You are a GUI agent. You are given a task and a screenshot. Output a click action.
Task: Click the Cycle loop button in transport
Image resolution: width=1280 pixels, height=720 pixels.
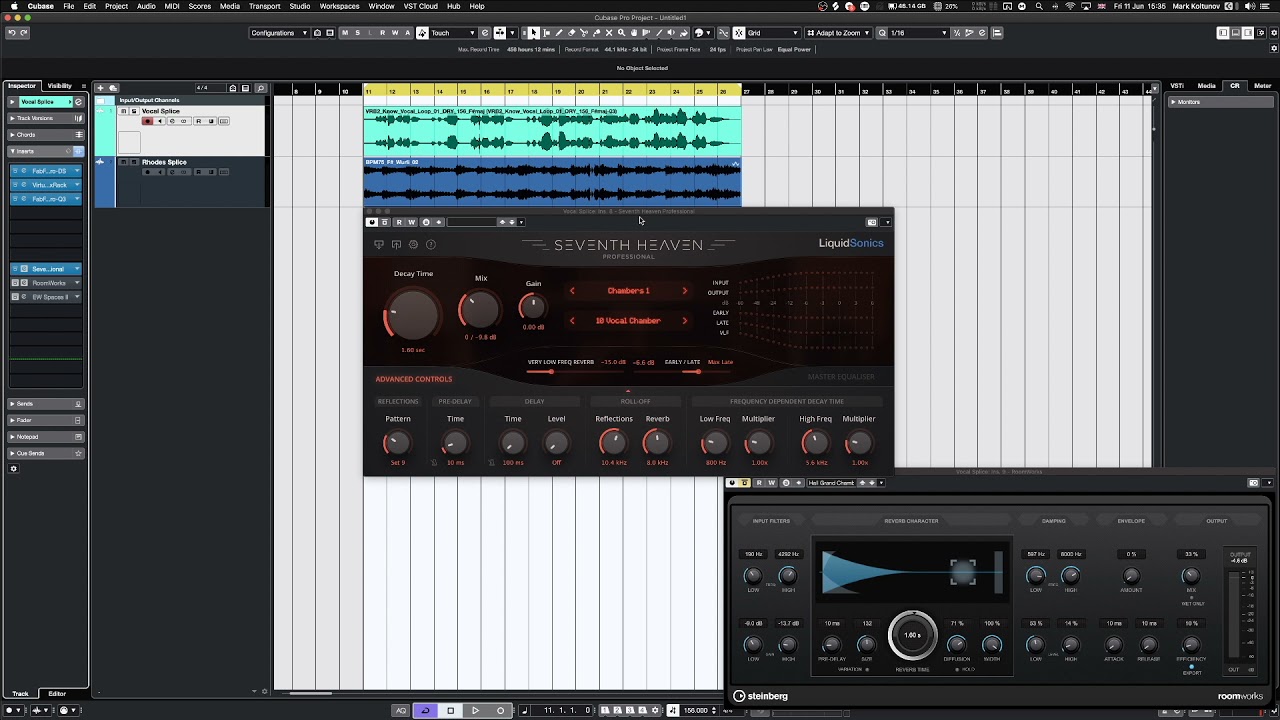tap(425, 710)
